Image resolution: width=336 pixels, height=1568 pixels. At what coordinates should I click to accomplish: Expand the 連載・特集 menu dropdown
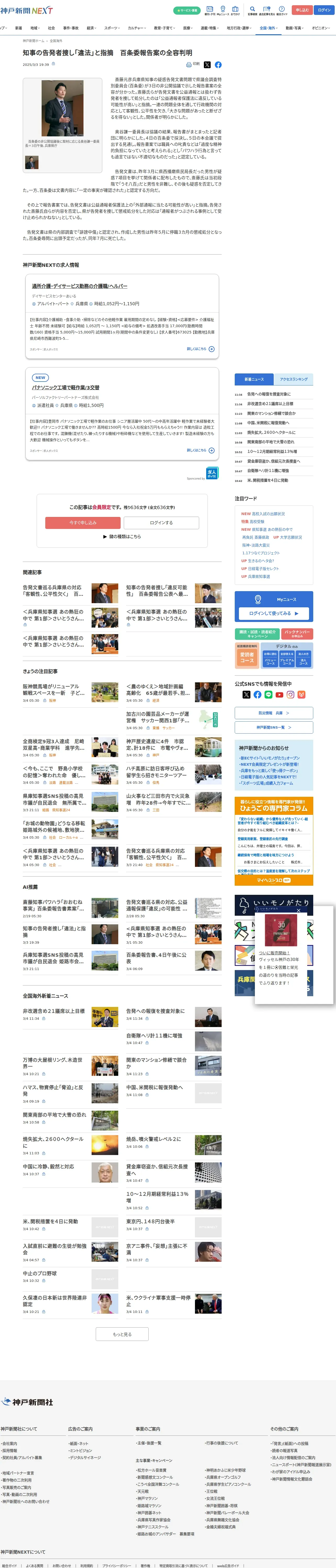[x=210, y=28]
